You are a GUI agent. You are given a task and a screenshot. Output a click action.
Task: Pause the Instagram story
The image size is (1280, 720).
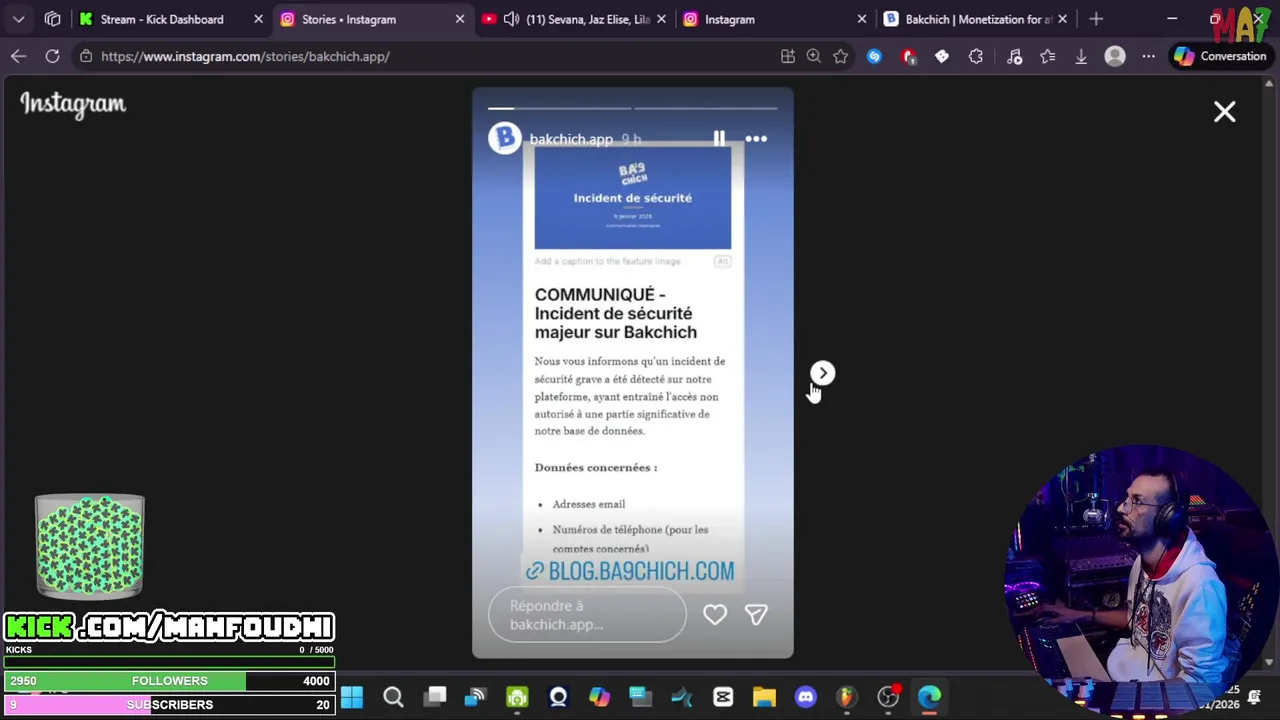[719, 139]
